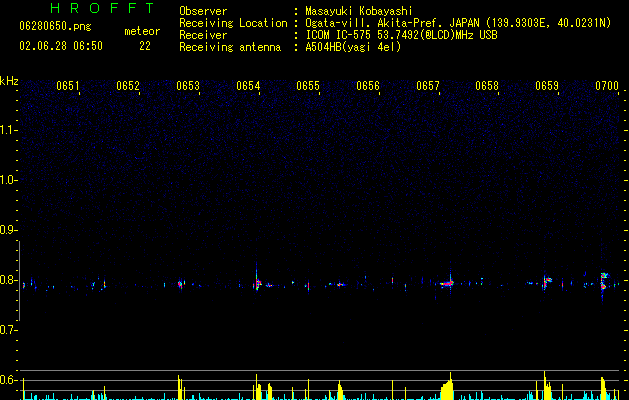
Task: Click the yellow intensity peak below 0653
Action: (x=181, y=388)
